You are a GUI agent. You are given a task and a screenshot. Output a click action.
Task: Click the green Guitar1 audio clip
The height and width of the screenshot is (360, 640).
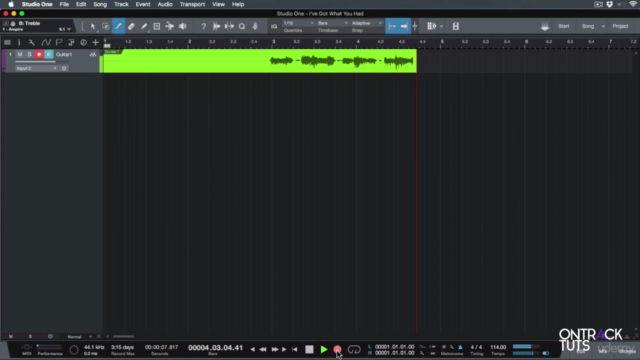(260, 61)
